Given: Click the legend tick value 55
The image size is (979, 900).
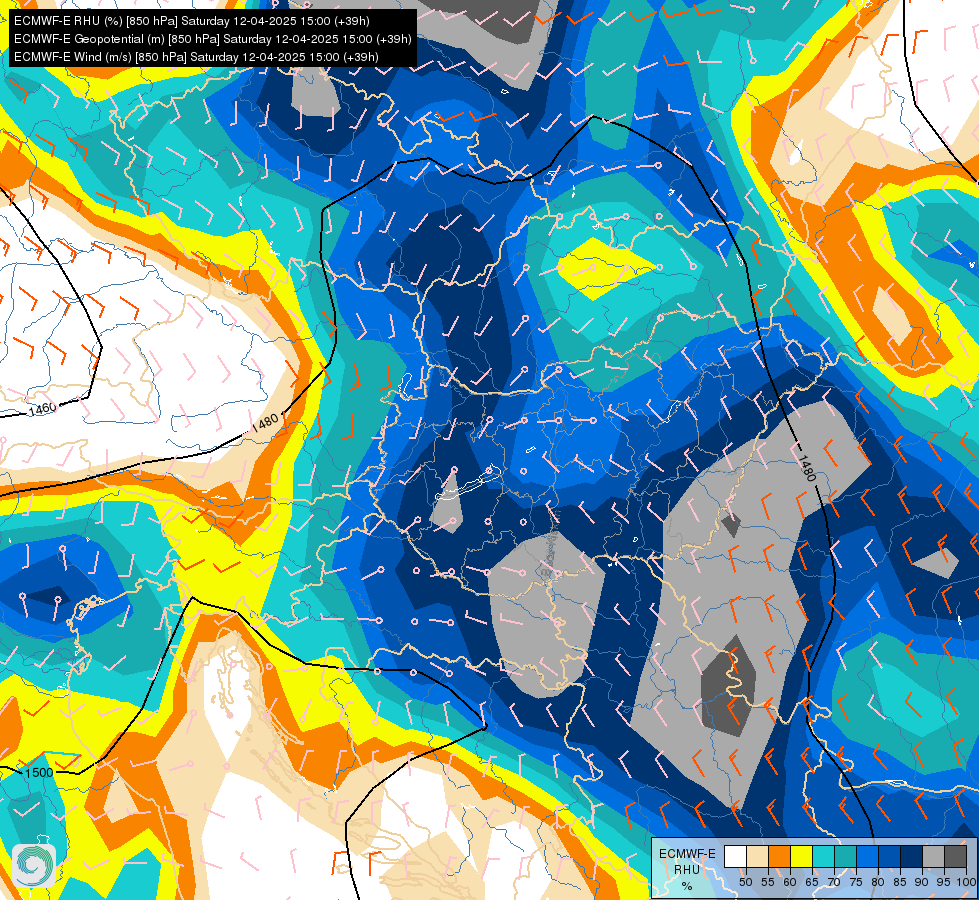Looking at the screenshot, I should pos(767,882).
